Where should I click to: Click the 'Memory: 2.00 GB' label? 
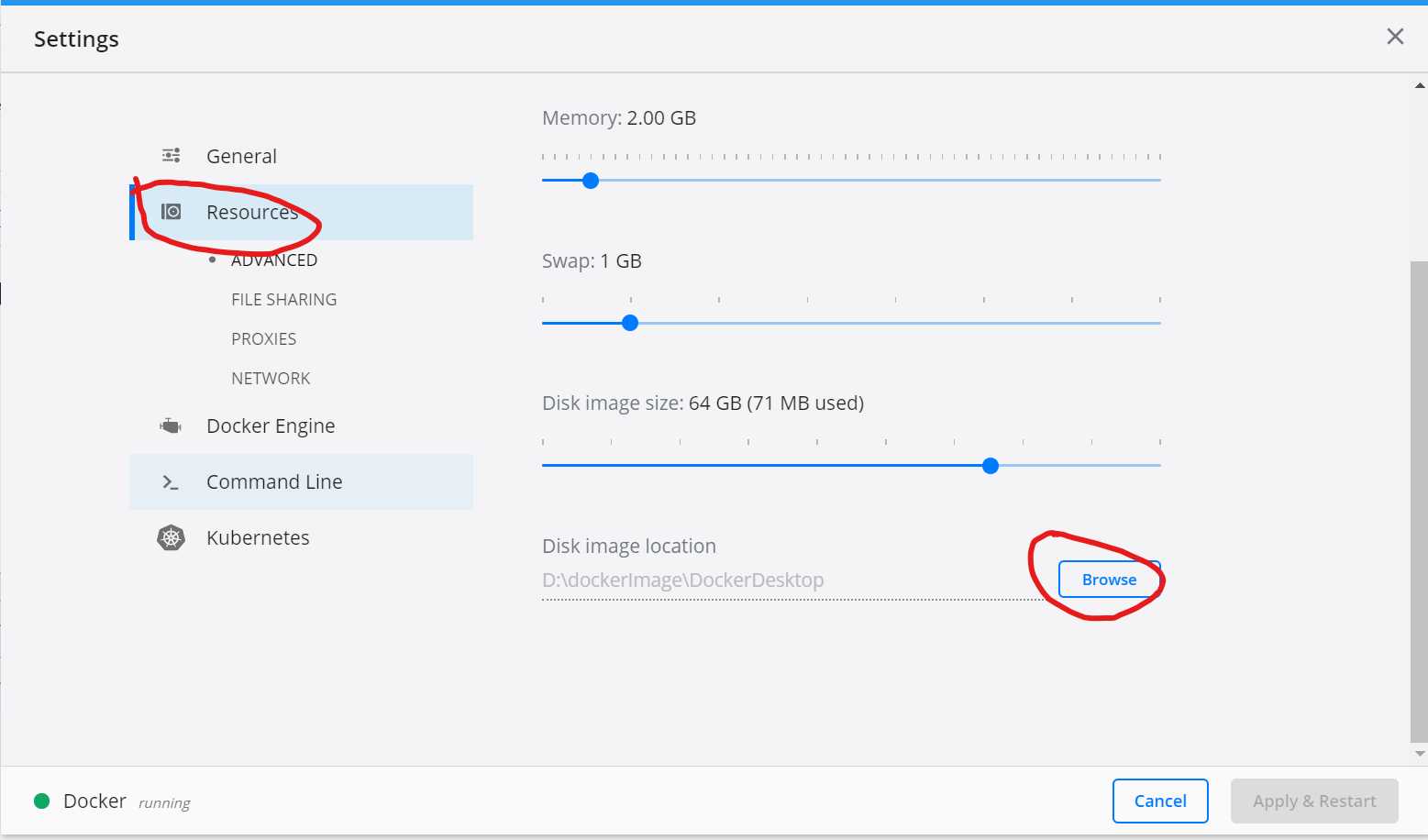coord(619,118)
